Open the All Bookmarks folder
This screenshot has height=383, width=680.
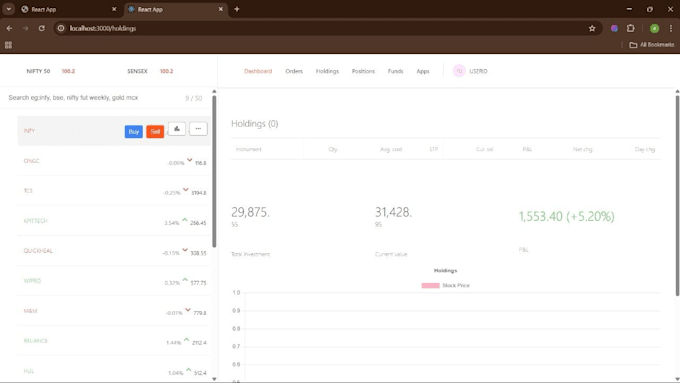(x=652, y=45)
